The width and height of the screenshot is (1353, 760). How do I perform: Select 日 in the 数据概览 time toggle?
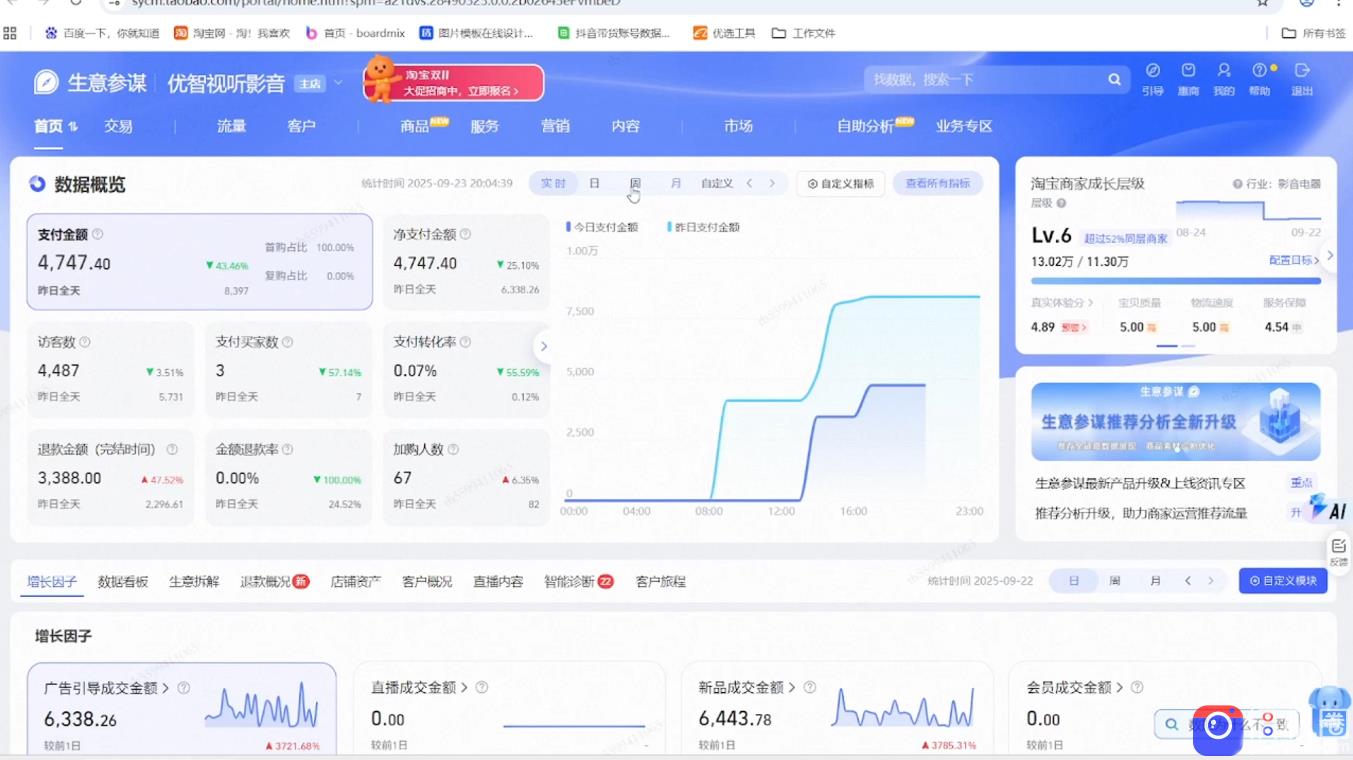(x=594, y=184)
